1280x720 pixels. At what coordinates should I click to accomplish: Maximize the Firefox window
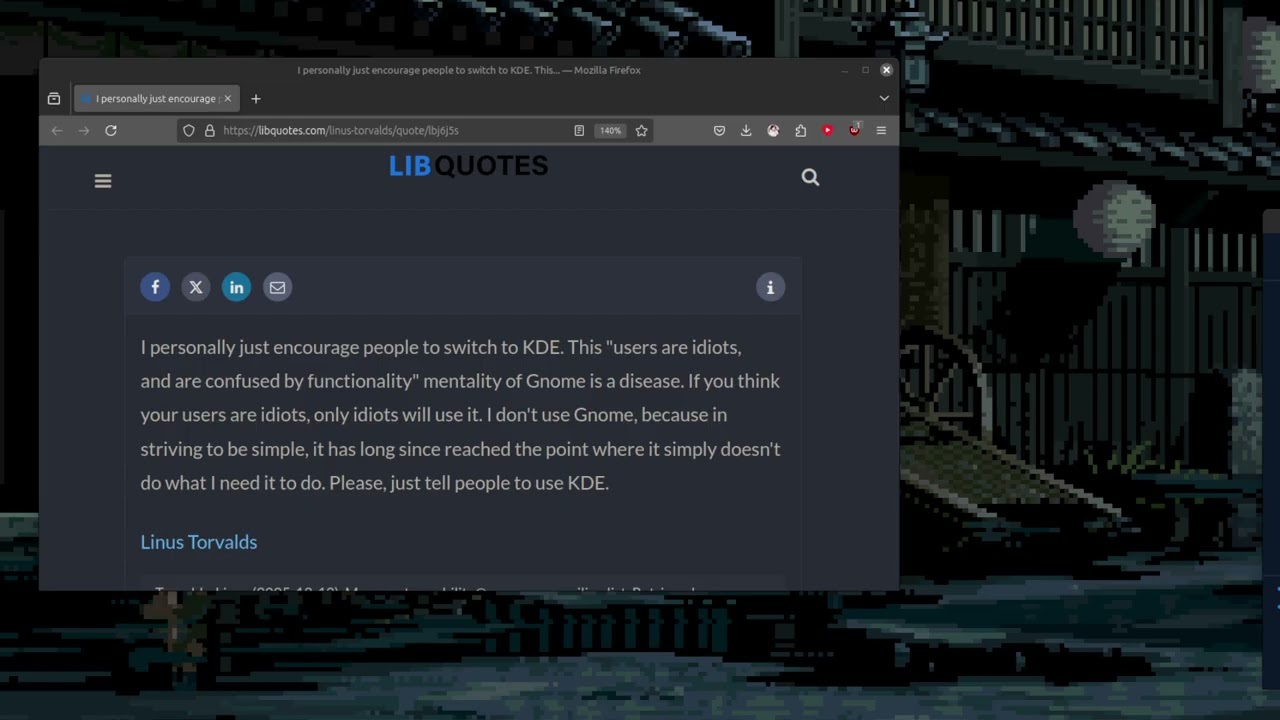[865, 70]
